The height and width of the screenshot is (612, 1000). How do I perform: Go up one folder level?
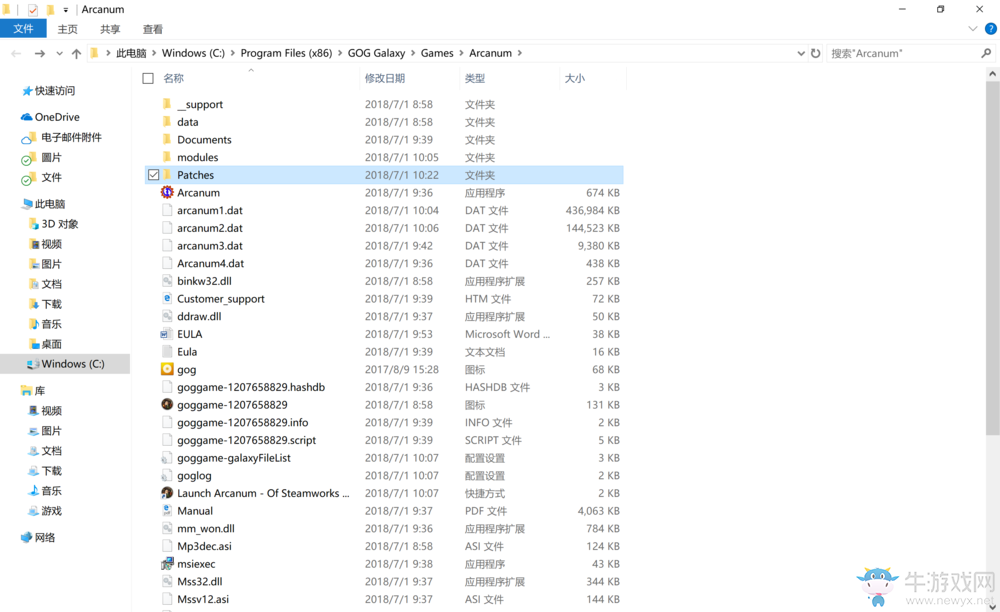point(77,54)
